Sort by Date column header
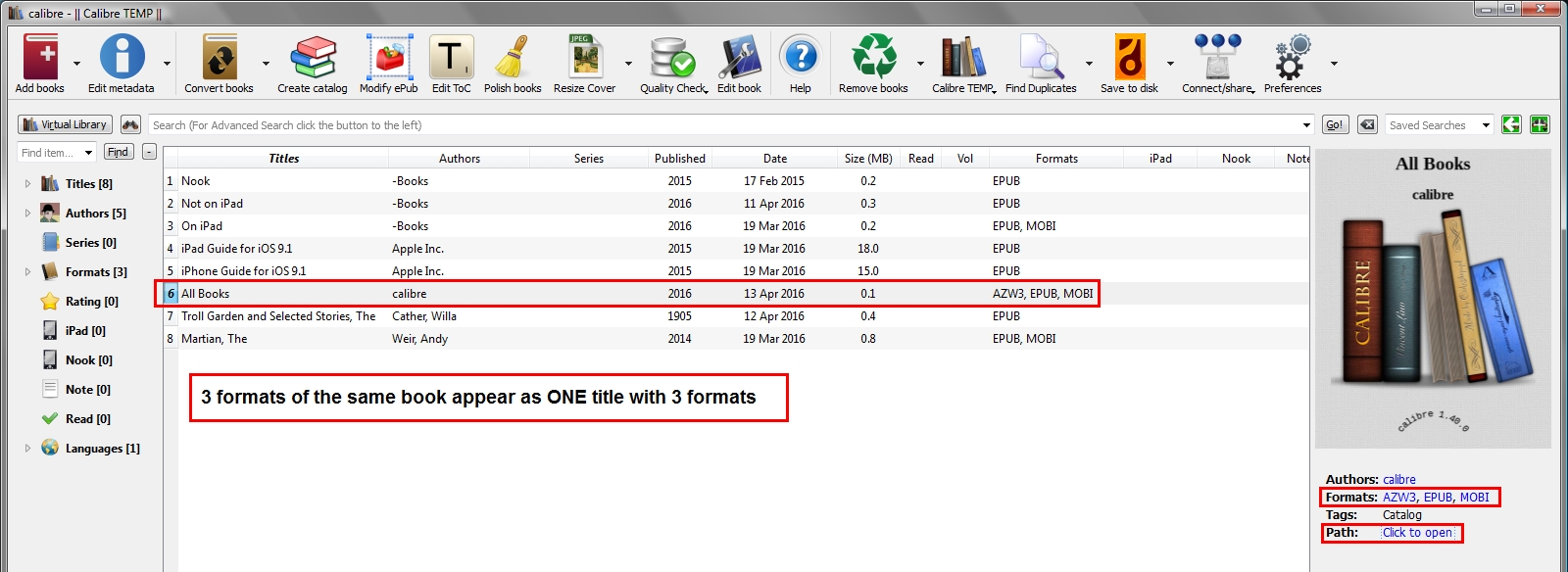Image resolution: width=1568 pixels, height=572 pixels. [x=775, y=158]
